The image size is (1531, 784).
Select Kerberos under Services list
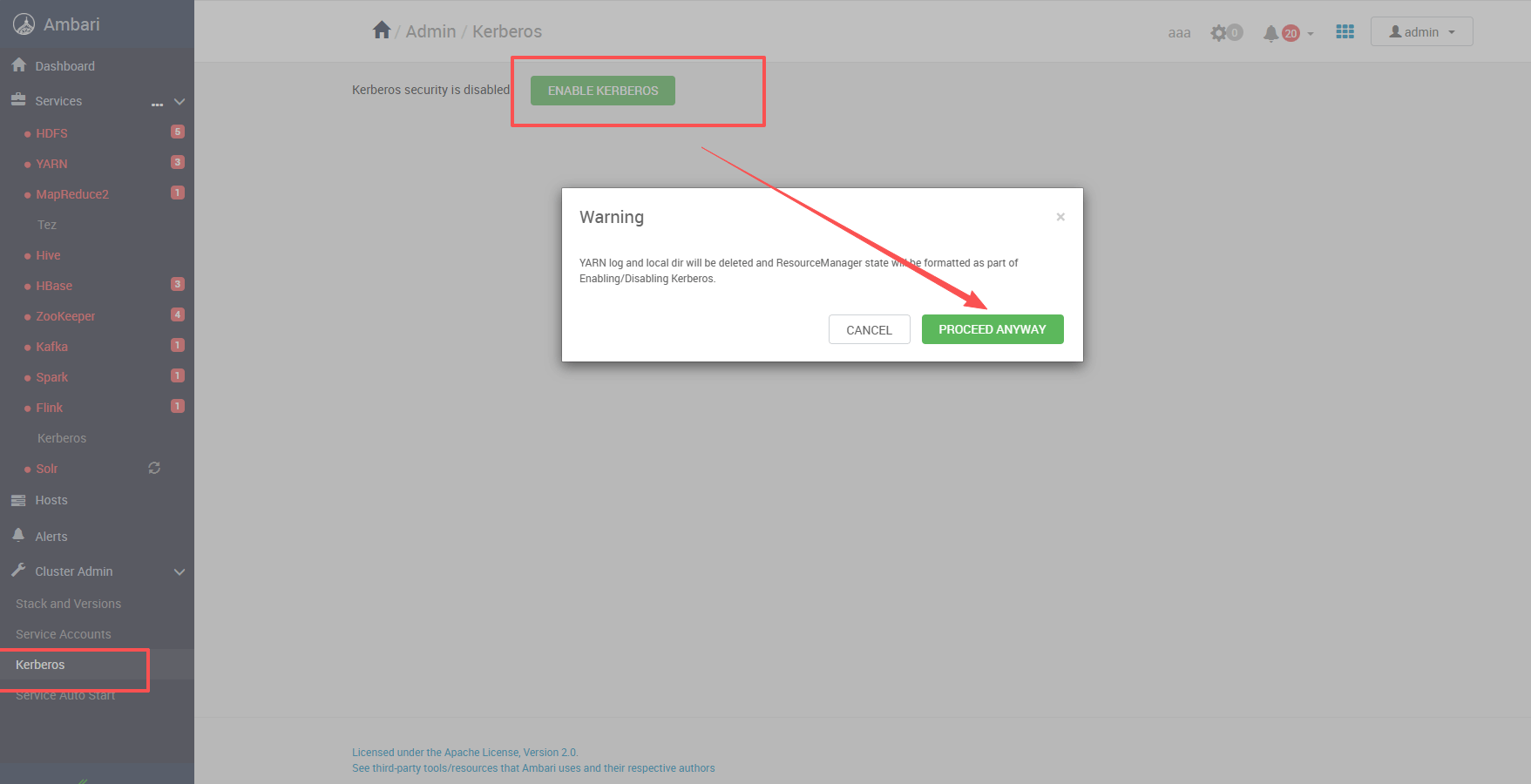(x=62, y=438)
